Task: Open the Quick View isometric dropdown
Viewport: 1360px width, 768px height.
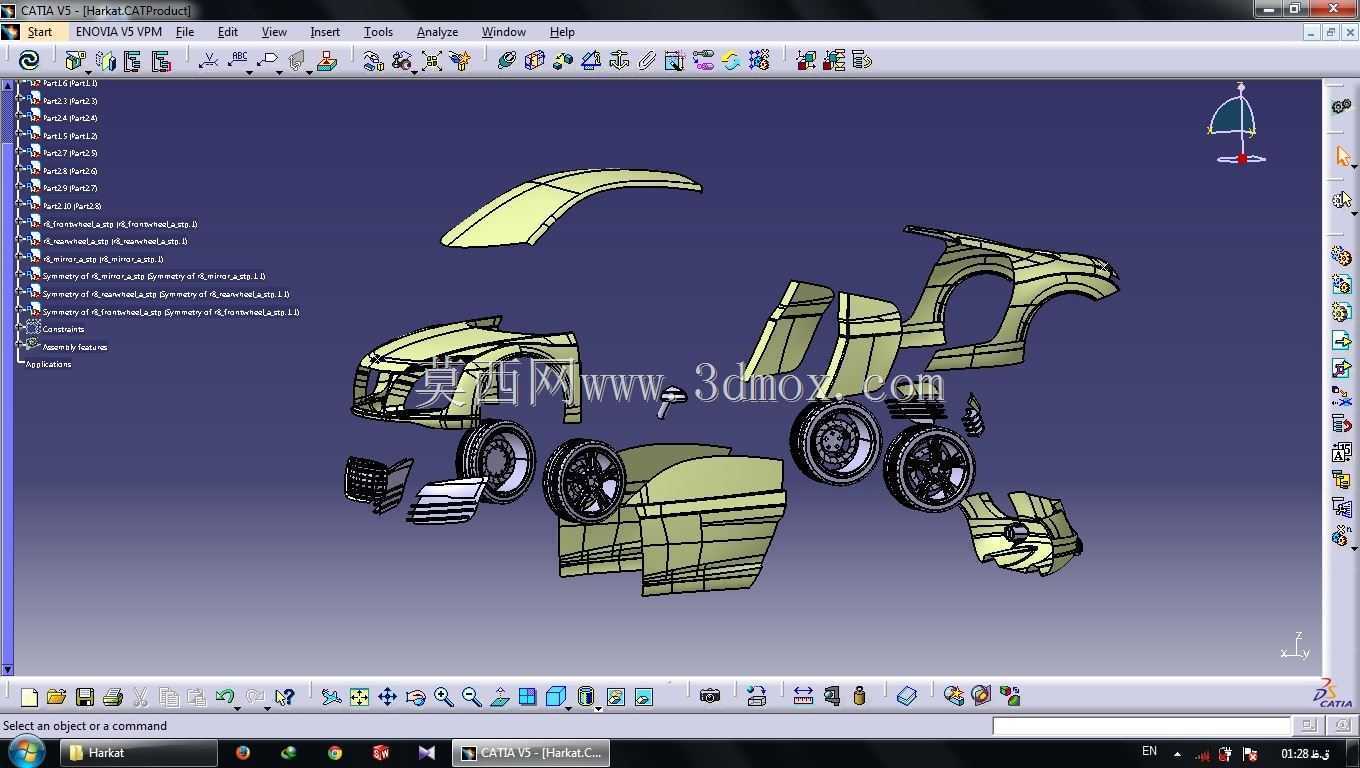Action: click(568, 708)
